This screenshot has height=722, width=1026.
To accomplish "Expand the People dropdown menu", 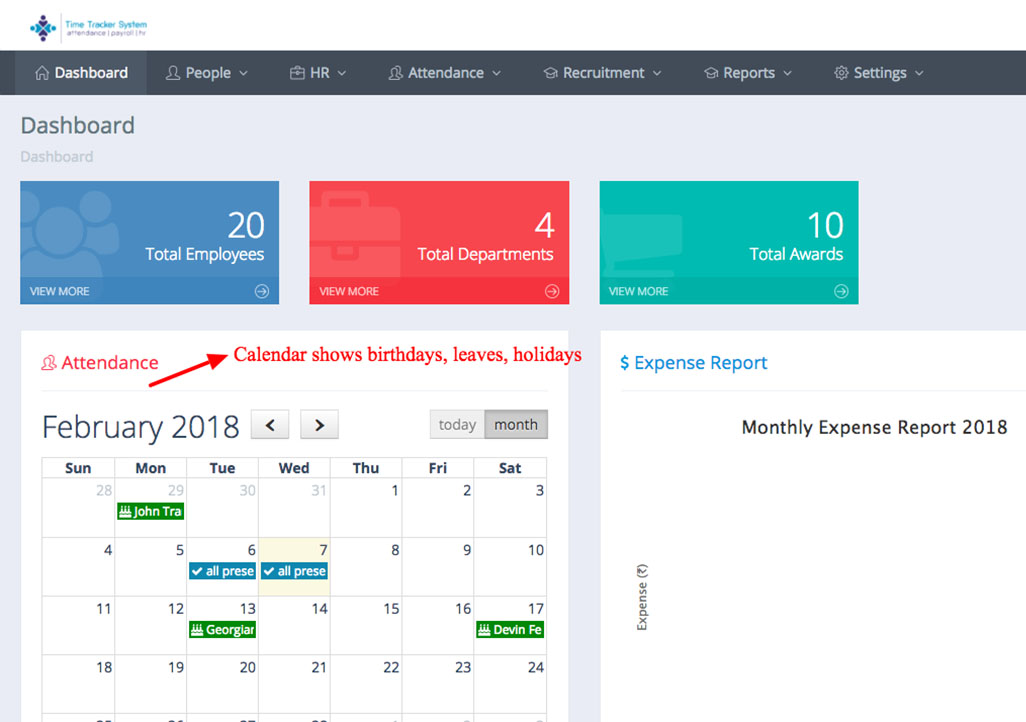I will 207,73.
